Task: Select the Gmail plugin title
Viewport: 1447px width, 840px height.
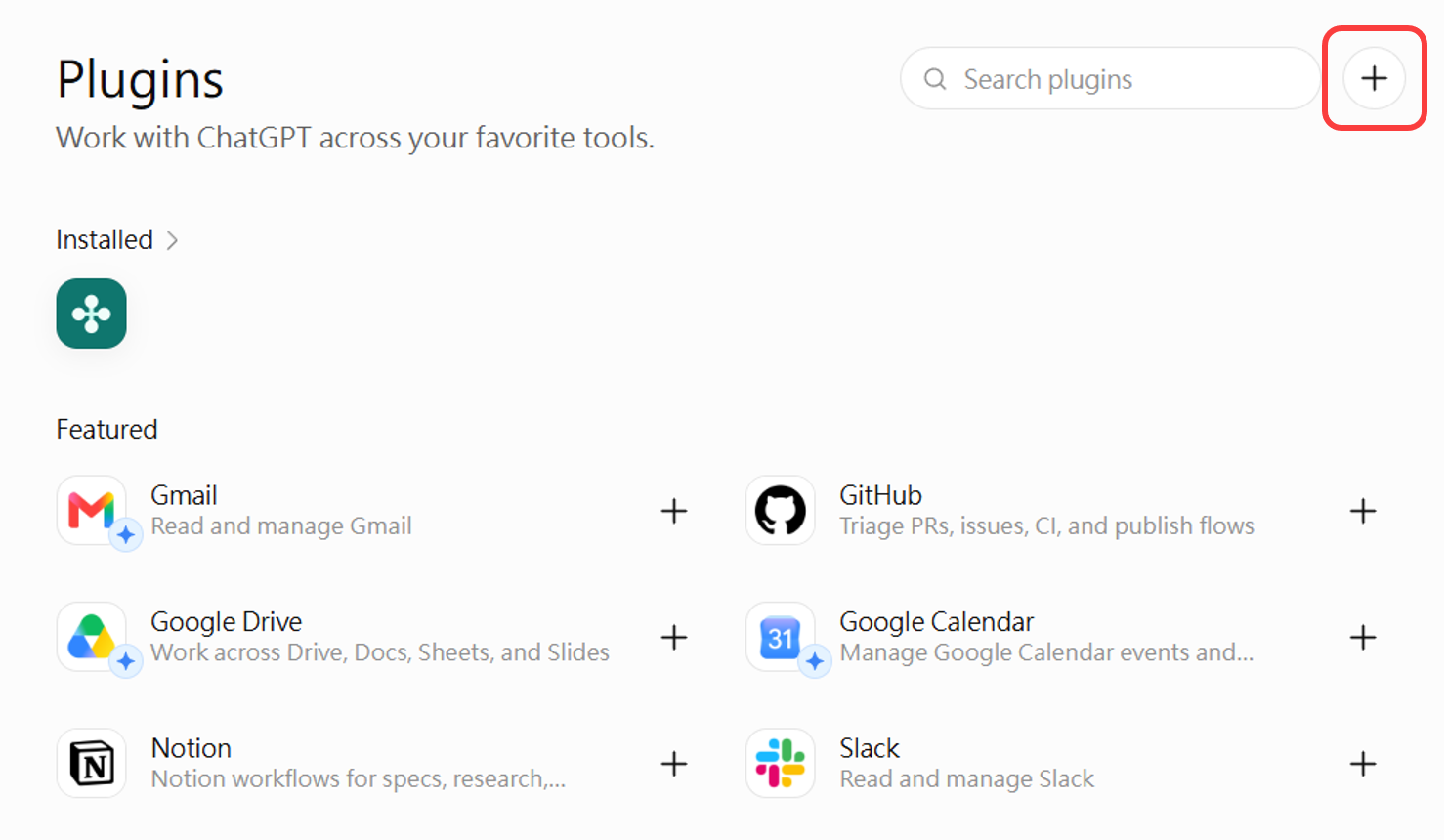Action: pos(184,495)
